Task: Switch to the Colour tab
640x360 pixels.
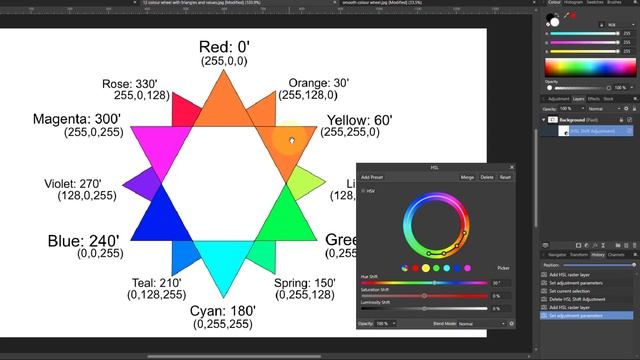Action: [554, 2]
